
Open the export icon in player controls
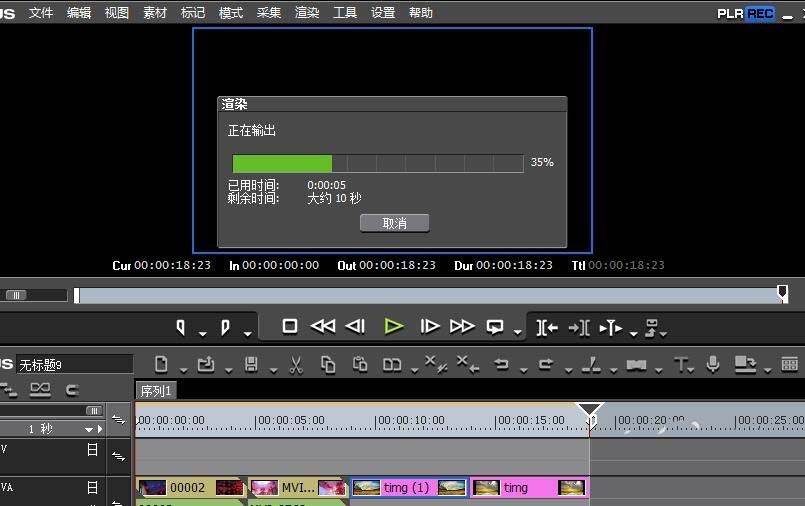pyautogui.click(x=652, y=327)
